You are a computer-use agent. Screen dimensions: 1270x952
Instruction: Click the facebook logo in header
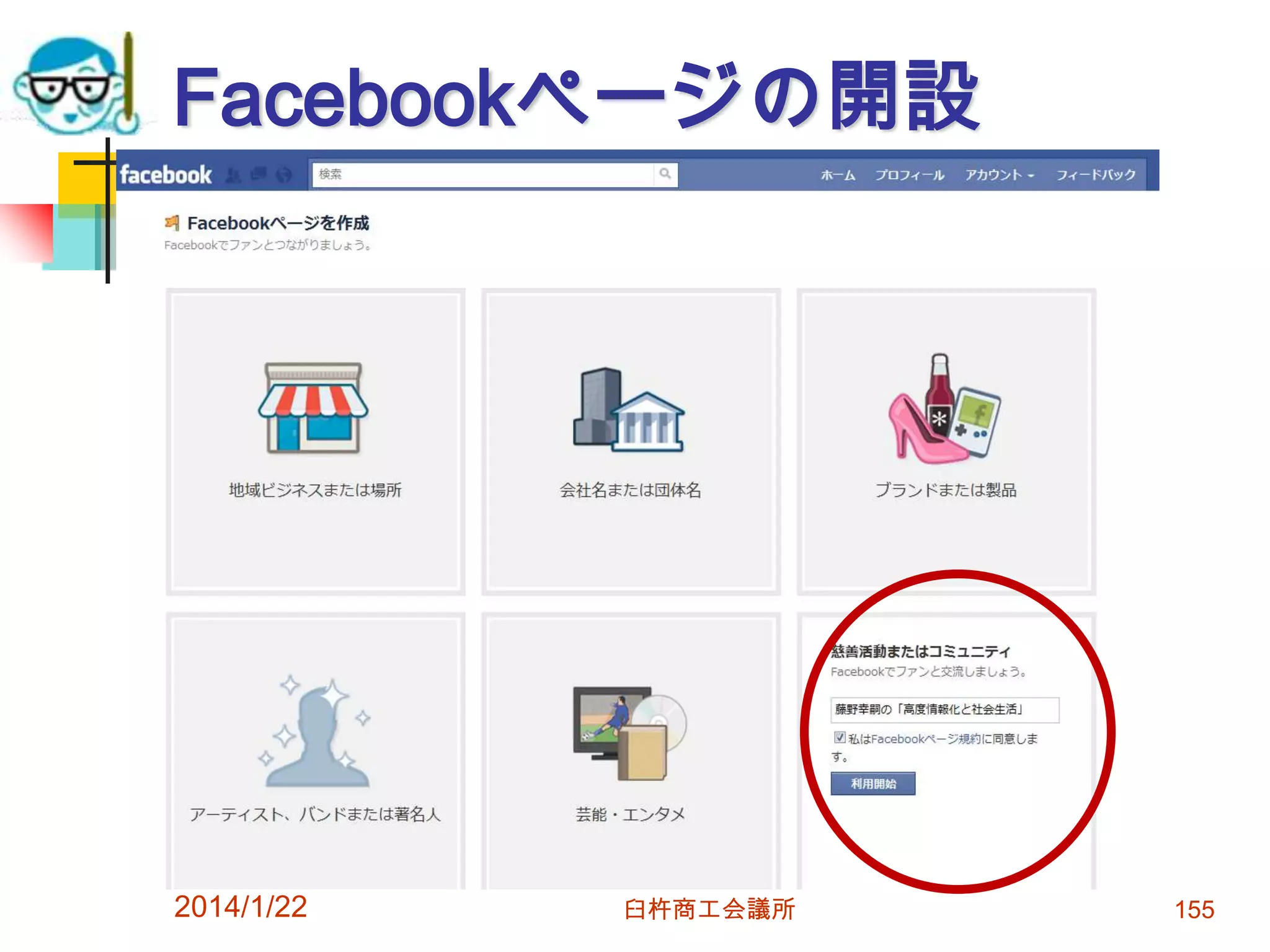pos(166,175)
